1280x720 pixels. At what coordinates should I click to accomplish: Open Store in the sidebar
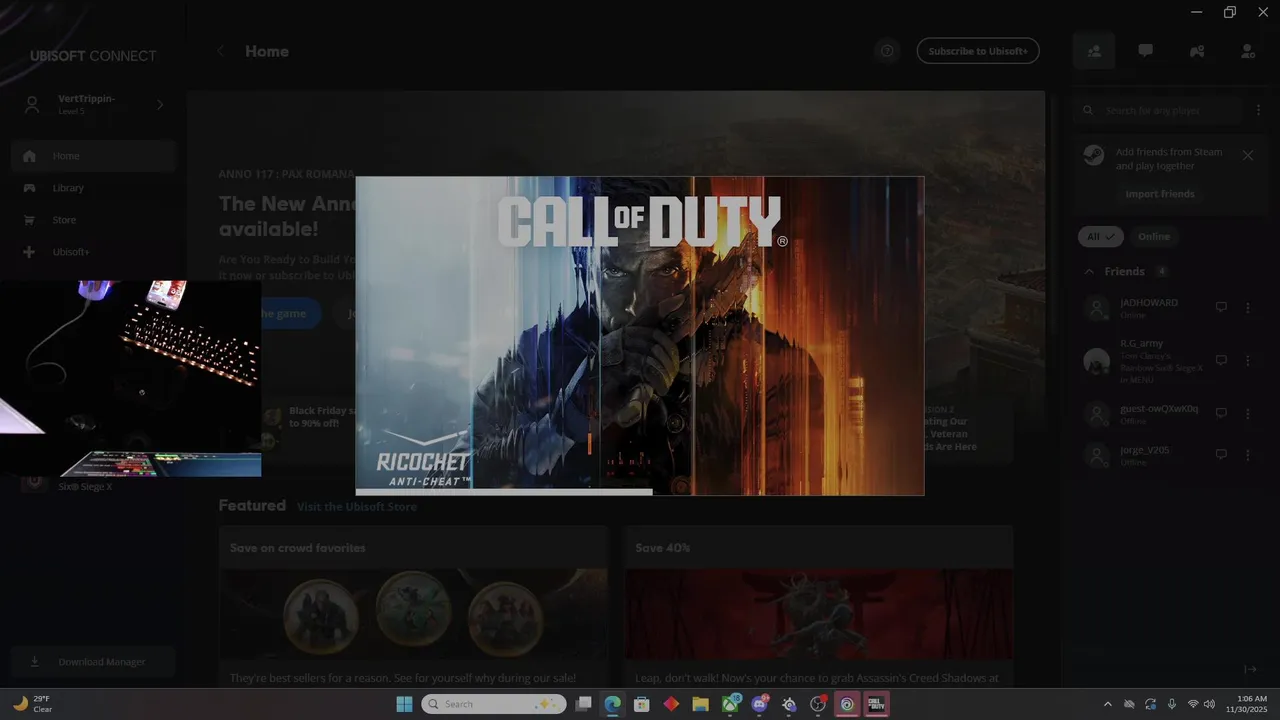(94, 220)
